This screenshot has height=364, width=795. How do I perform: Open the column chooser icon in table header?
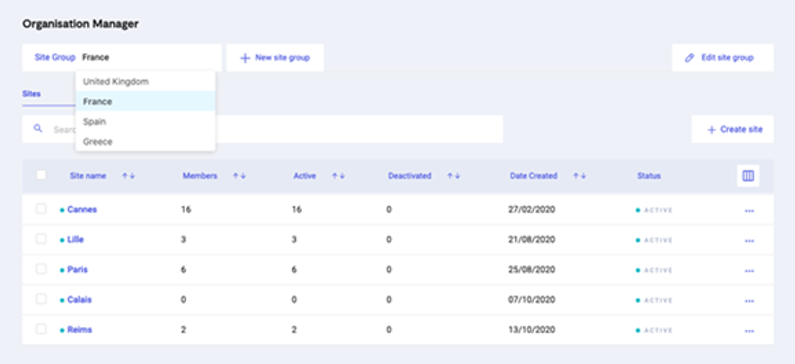coord(748,176)
